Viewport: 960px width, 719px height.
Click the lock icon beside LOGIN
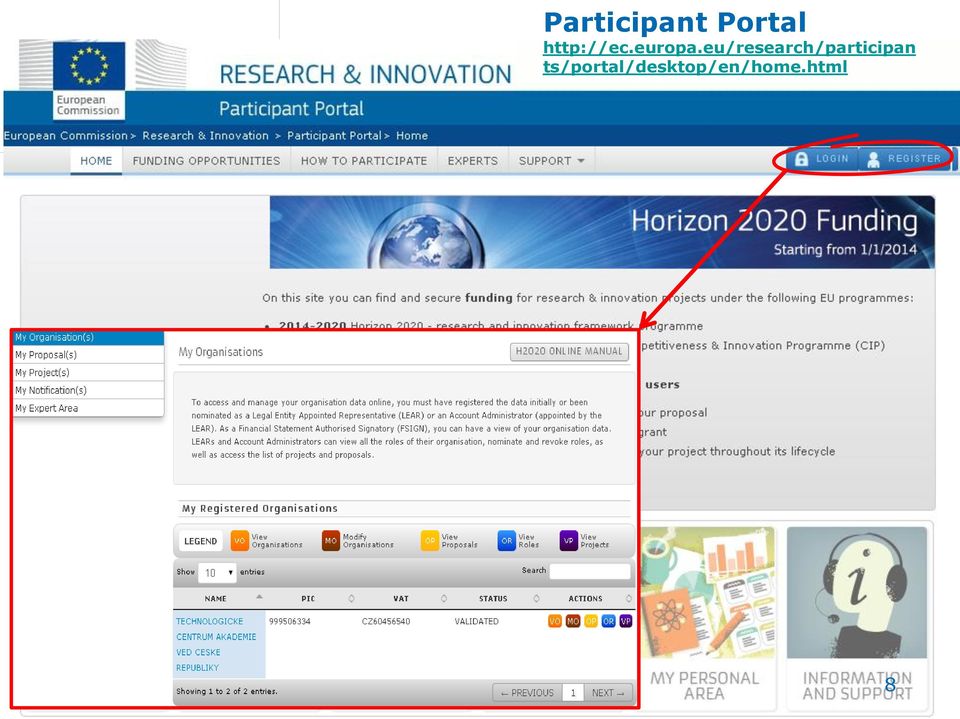(801, 159)
